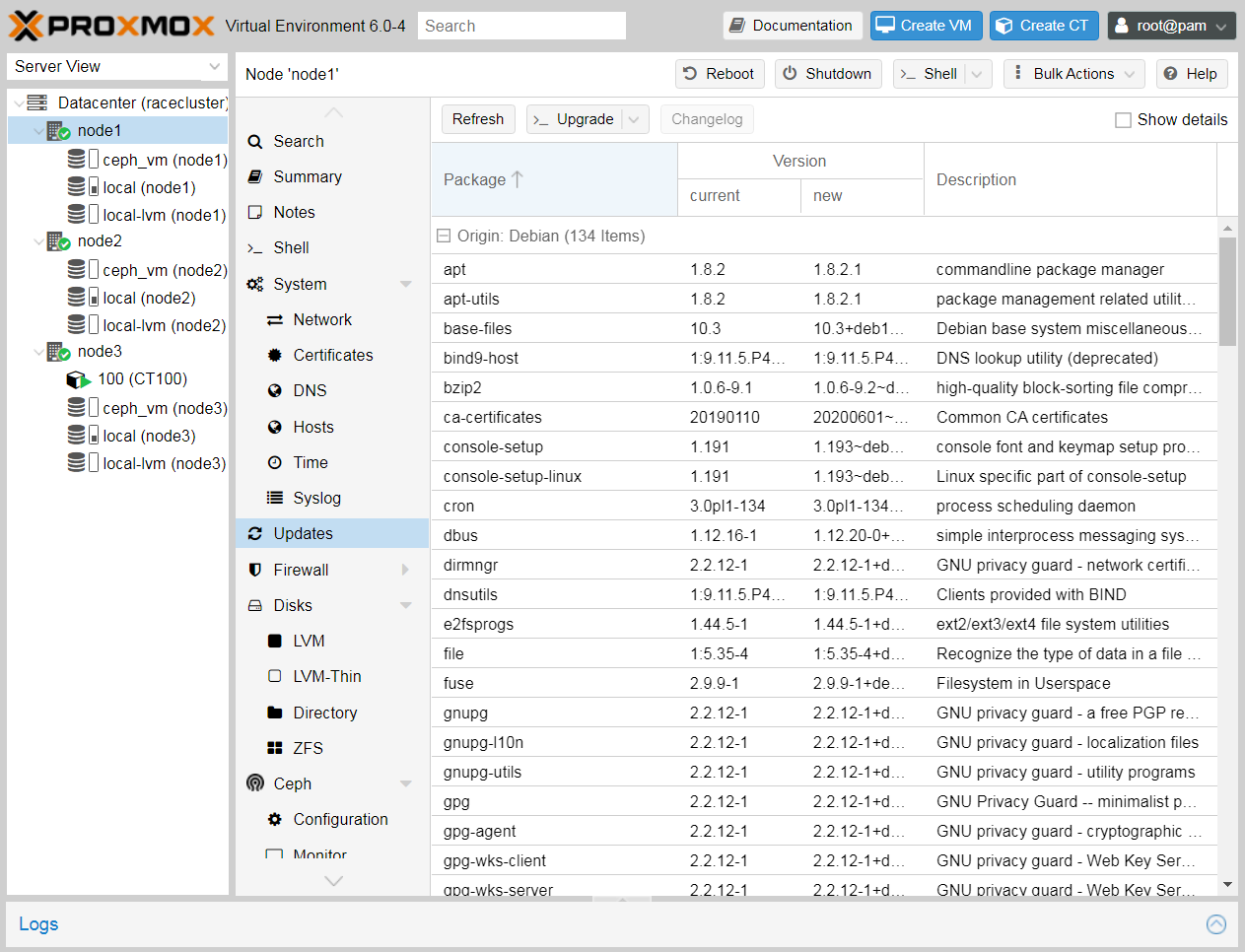The image size is (1245, 952).
Task: Click the Summary book icon
Action: 255,176
